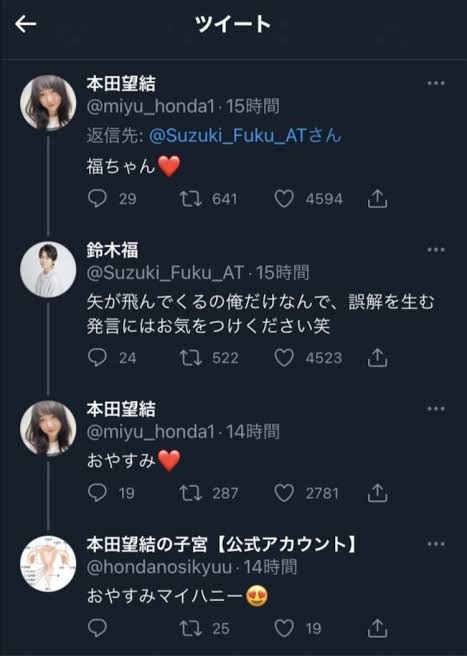Like the おやすみ tweet with 2781 likes

click(x=284, y=493)
